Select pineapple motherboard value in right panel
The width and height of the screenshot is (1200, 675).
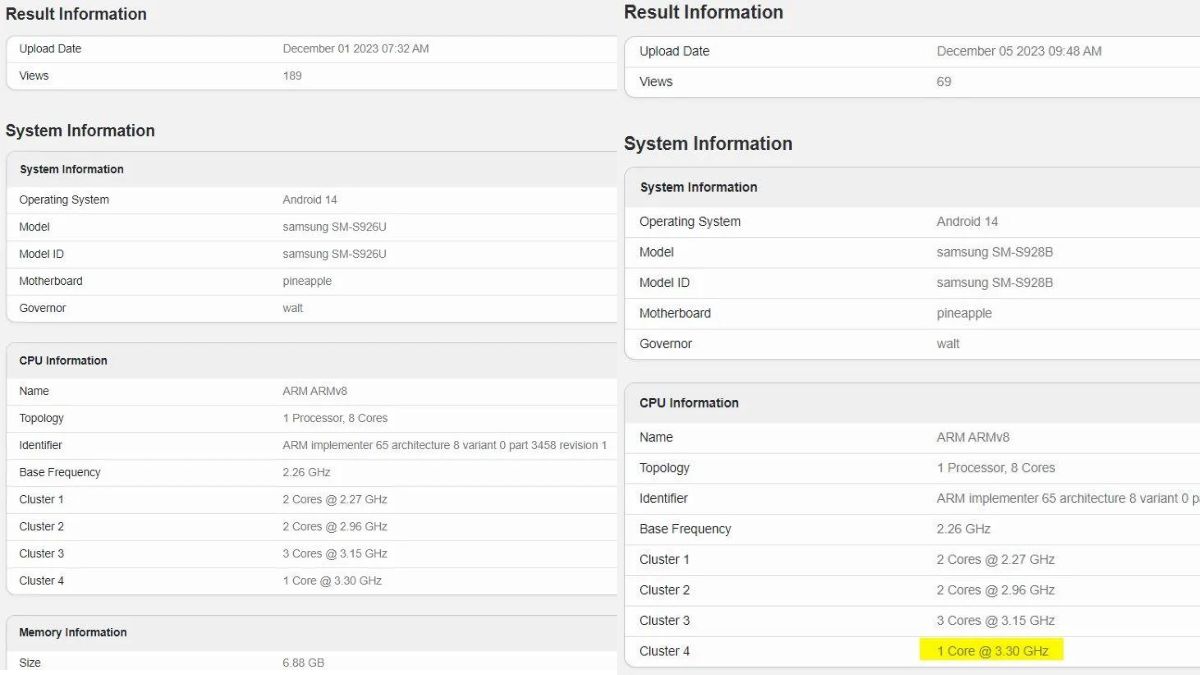click(x=964, y=313)
